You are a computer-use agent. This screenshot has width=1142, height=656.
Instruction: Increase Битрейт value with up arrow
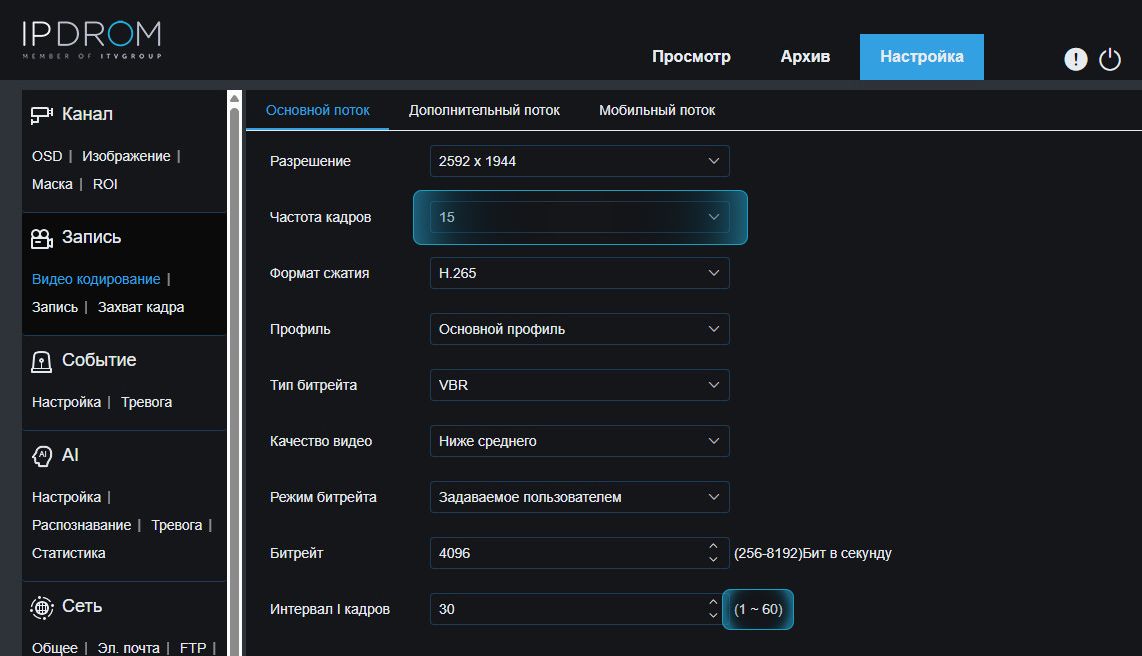click(713, 546)
